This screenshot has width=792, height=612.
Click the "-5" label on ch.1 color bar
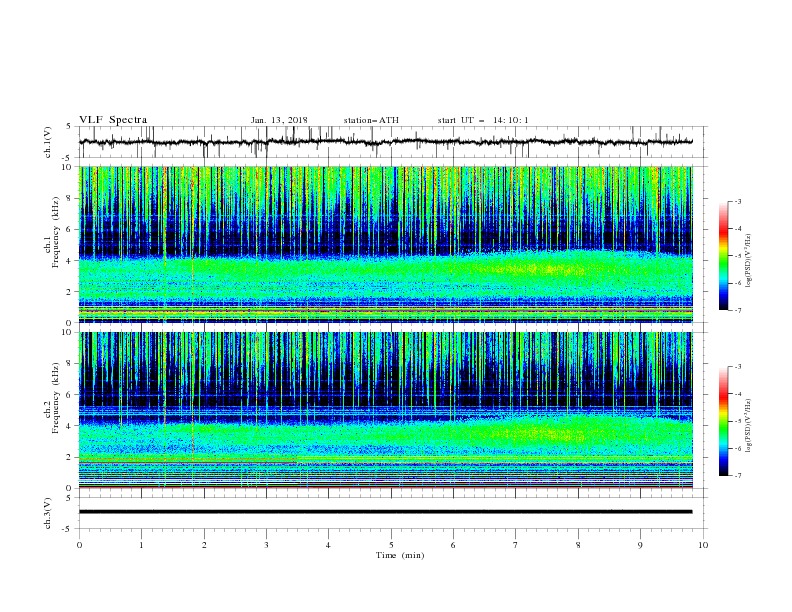(738, 256)
